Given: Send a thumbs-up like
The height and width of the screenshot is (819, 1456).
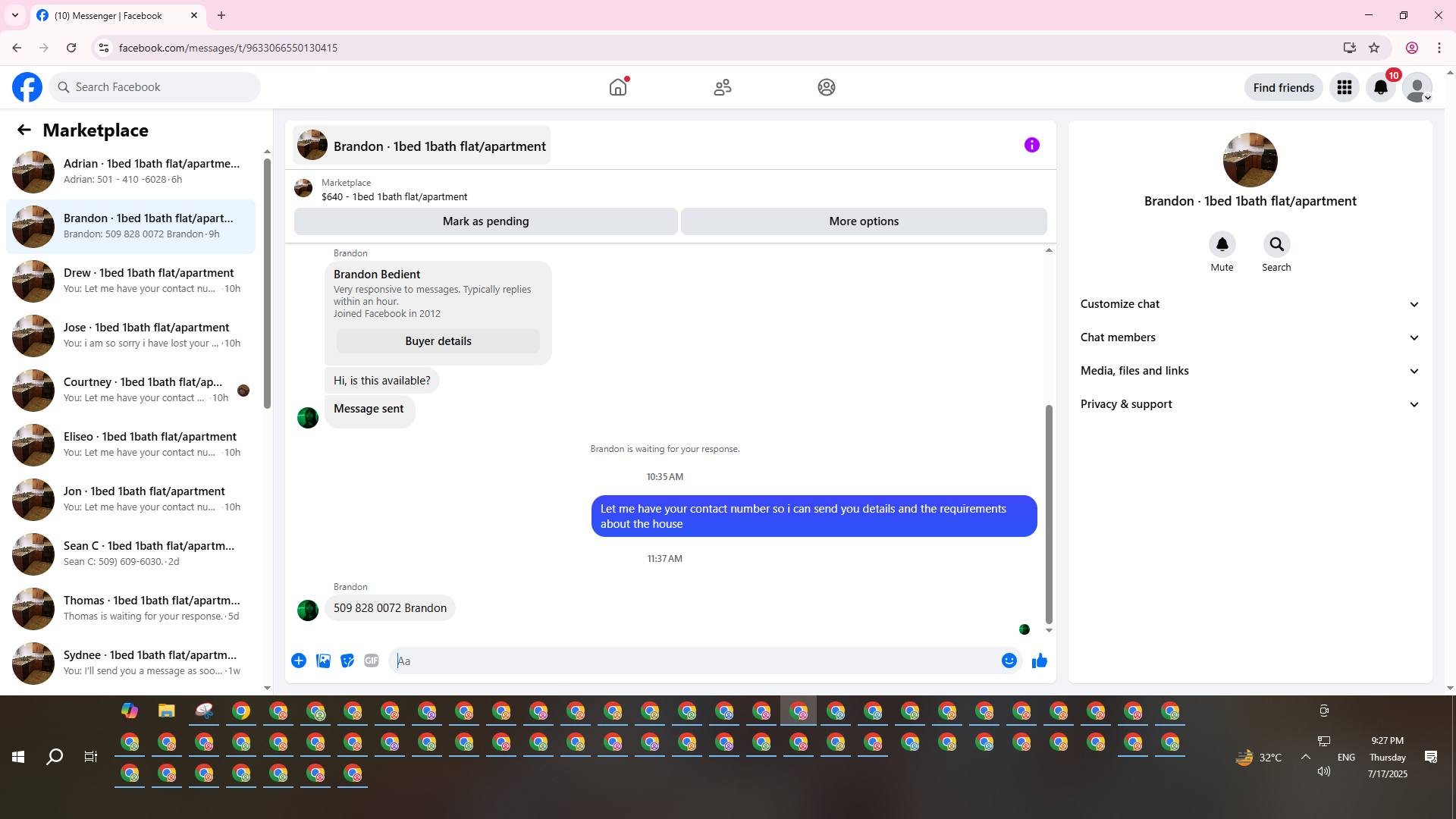Looking at the screenshot, I should (x=1040, y=661).
